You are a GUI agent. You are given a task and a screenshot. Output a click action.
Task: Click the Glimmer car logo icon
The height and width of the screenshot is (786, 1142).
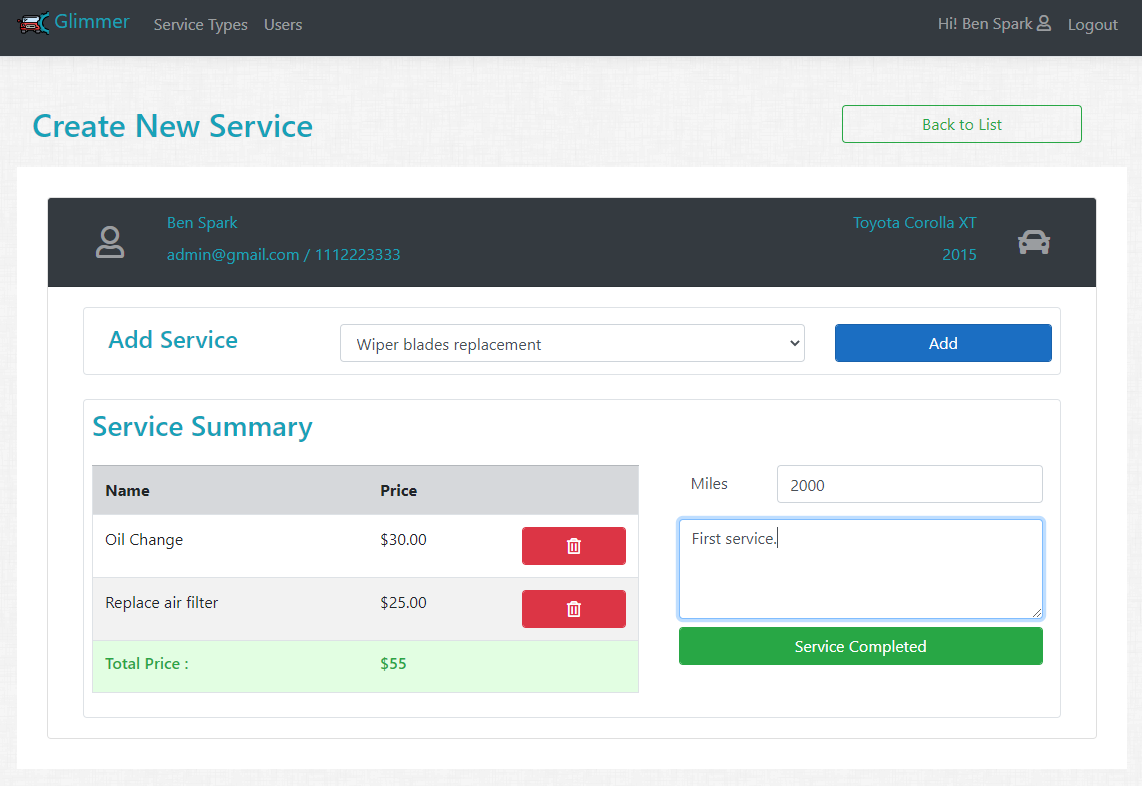point(34,22)
